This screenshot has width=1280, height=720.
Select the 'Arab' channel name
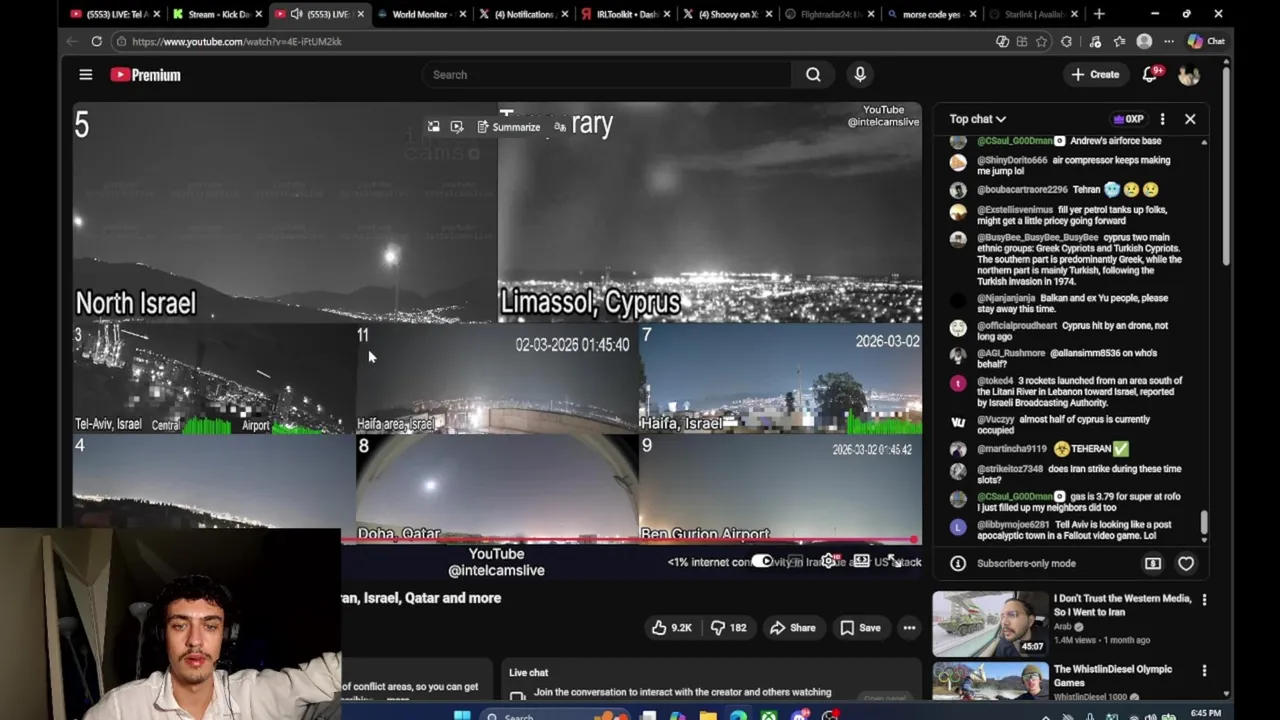pos(1062,627)
